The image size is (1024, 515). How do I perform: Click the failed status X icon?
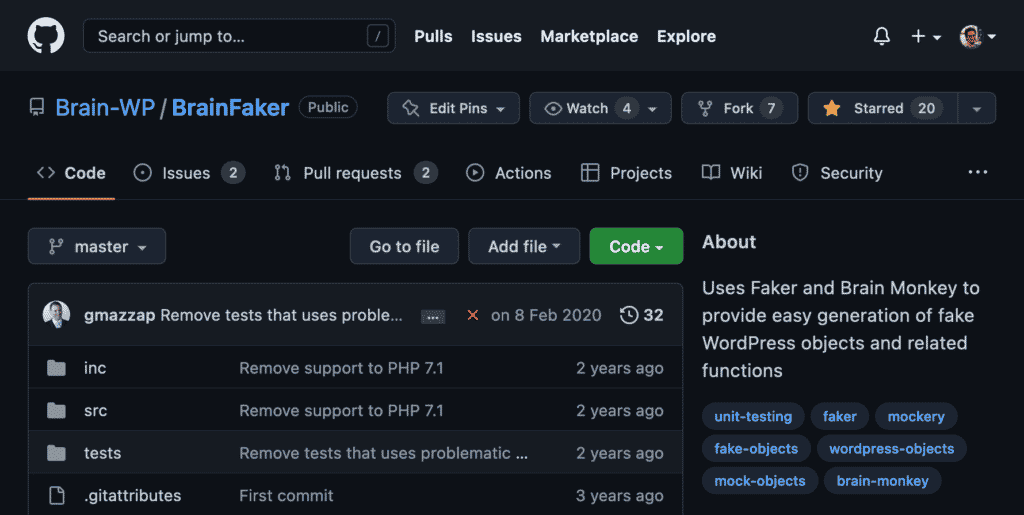(472, 315)
